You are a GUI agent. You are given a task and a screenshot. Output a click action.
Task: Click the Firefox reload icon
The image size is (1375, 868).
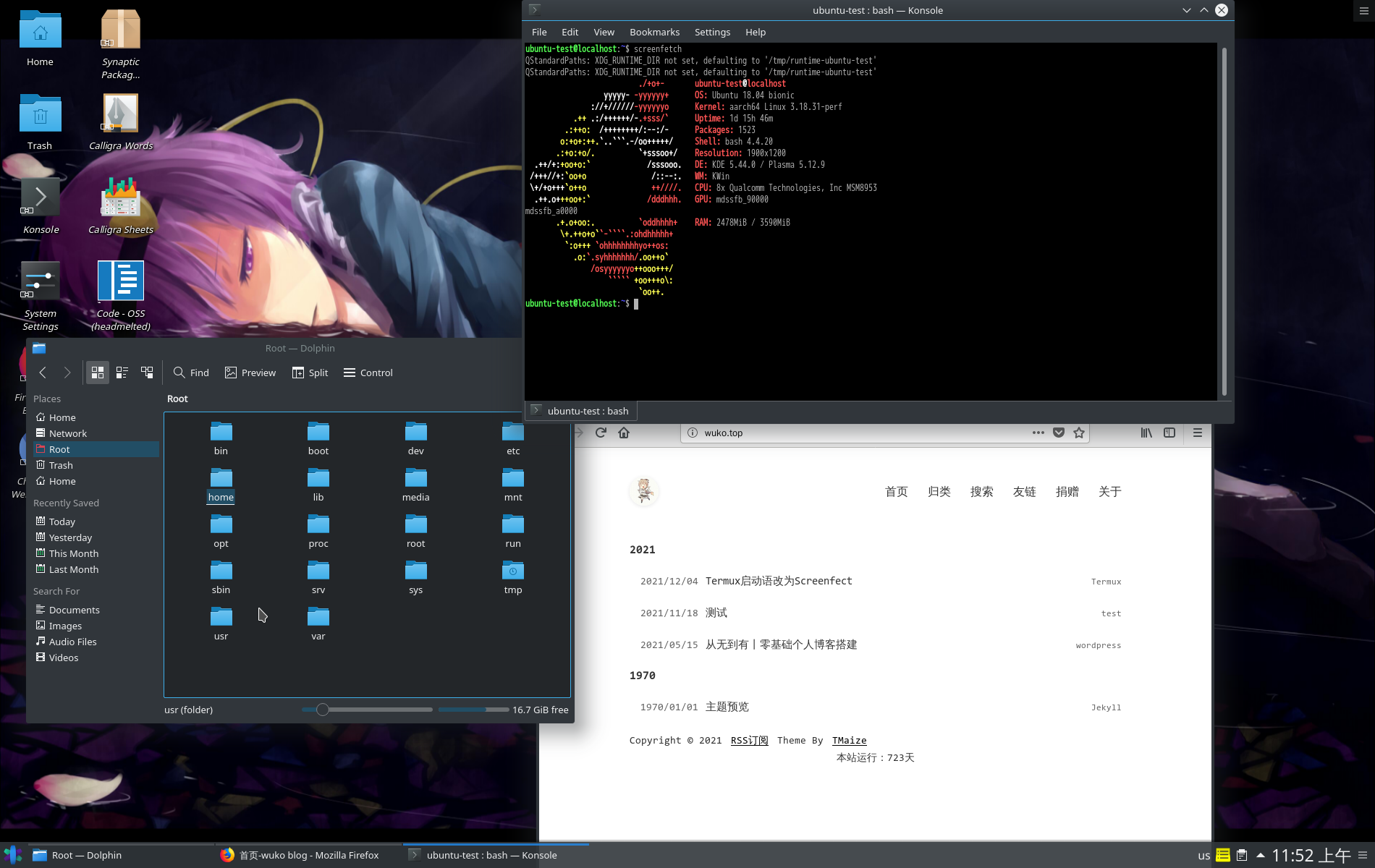(x=600, y=433)
